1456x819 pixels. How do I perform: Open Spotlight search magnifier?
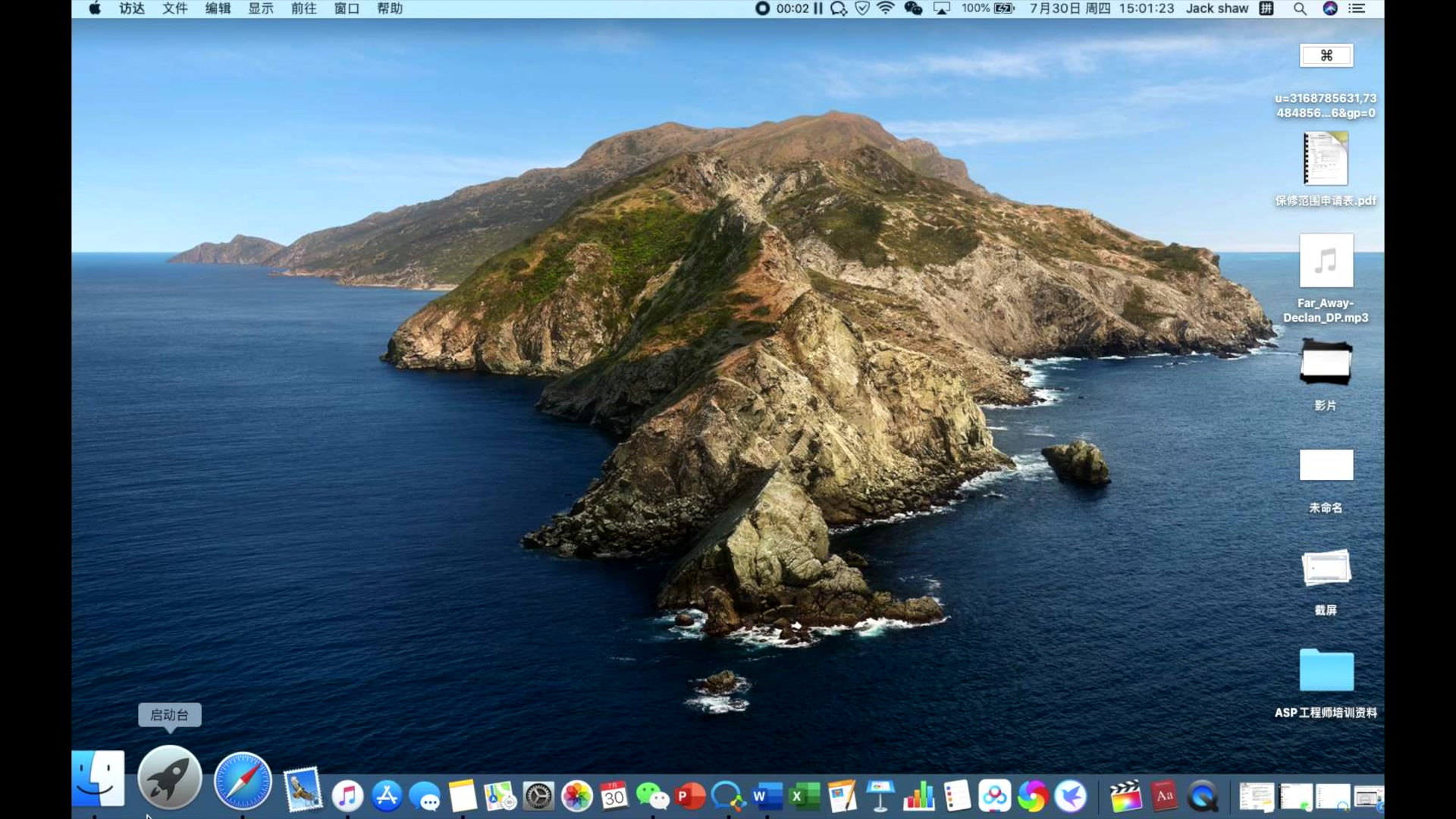[1300, 8]
